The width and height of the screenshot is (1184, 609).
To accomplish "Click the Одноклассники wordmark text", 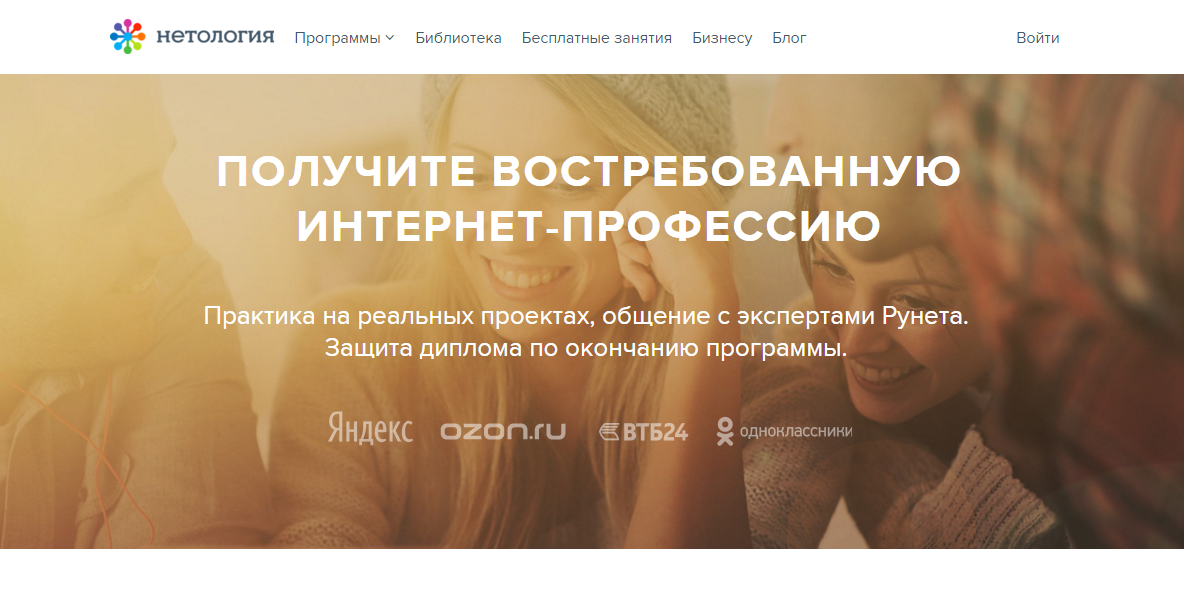I will 796,431.
